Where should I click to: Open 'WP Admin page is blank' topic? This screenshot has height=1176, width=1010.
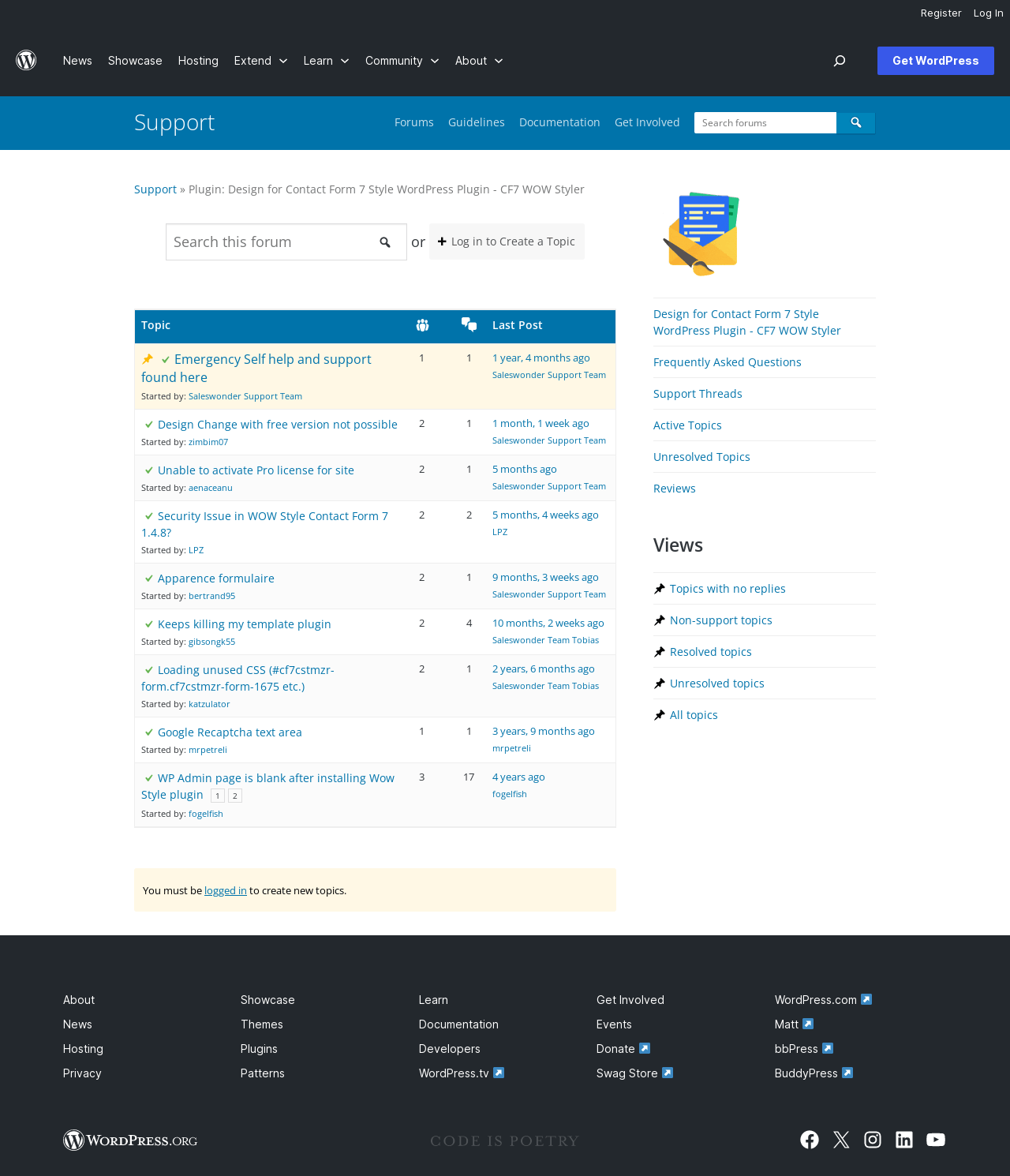tap(267, 786)
